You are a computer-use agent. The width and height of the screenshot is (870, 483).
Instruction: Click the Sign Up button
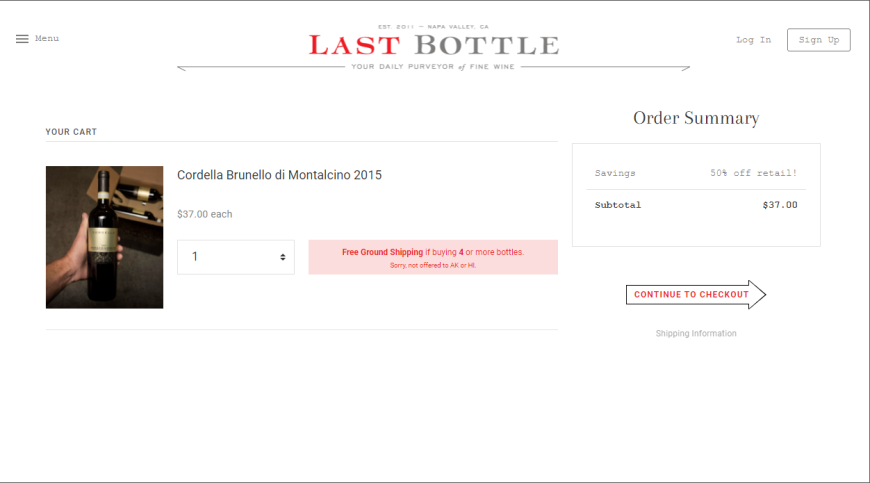[x=818, y=40]
